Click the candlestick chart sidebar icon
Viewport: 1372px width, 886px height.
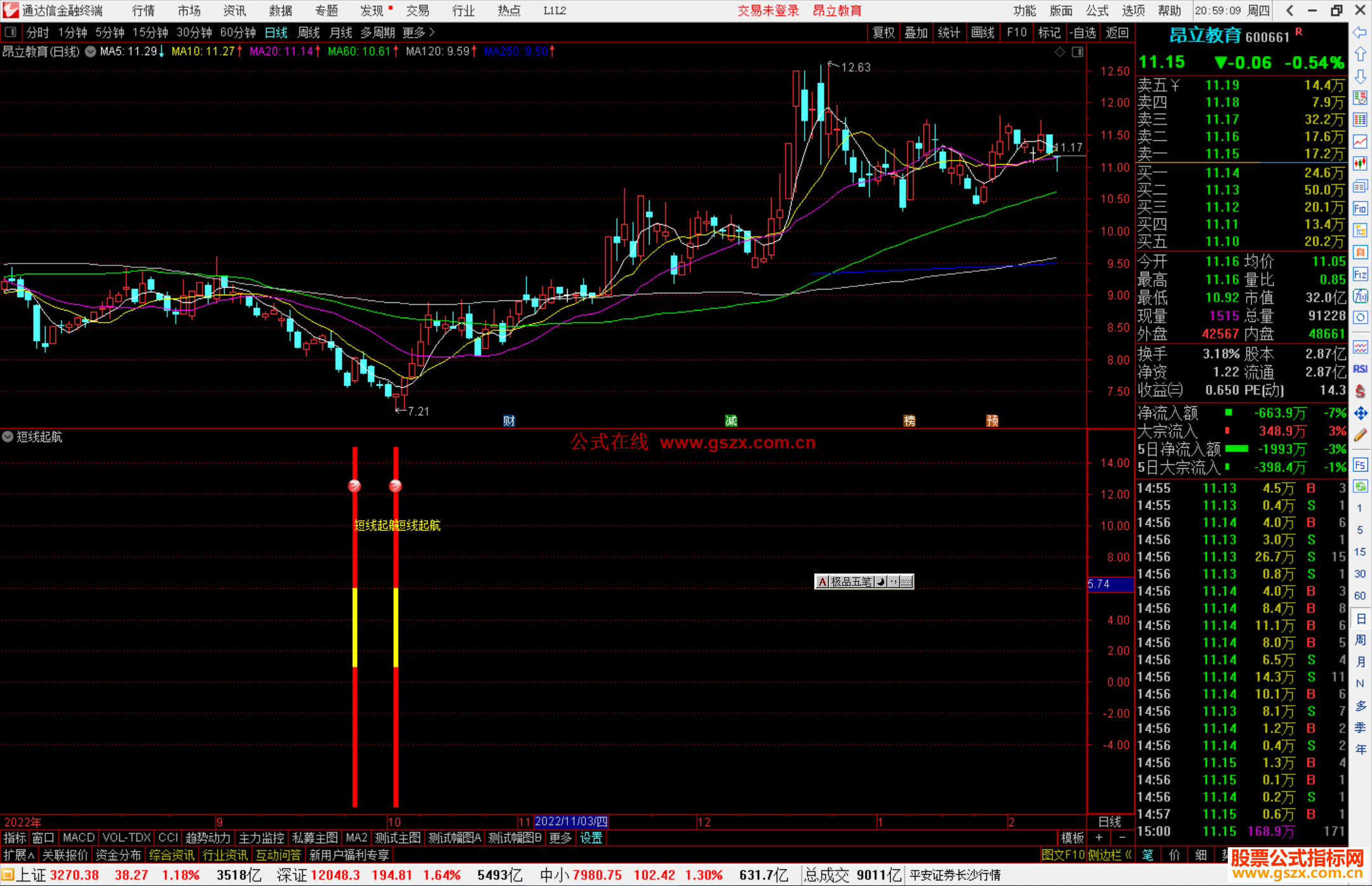(1360, 164)
